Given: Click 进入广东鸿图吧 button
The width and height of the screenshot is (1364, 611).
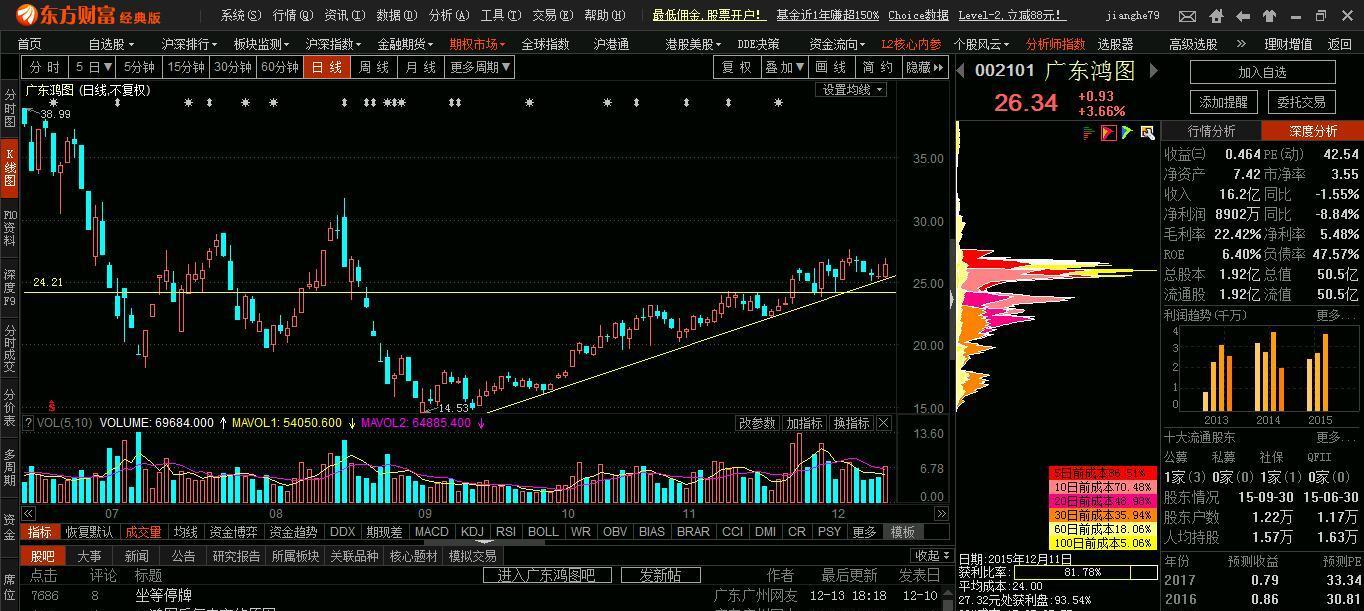Looking at the screenshot, I should (x=546, y=575).
